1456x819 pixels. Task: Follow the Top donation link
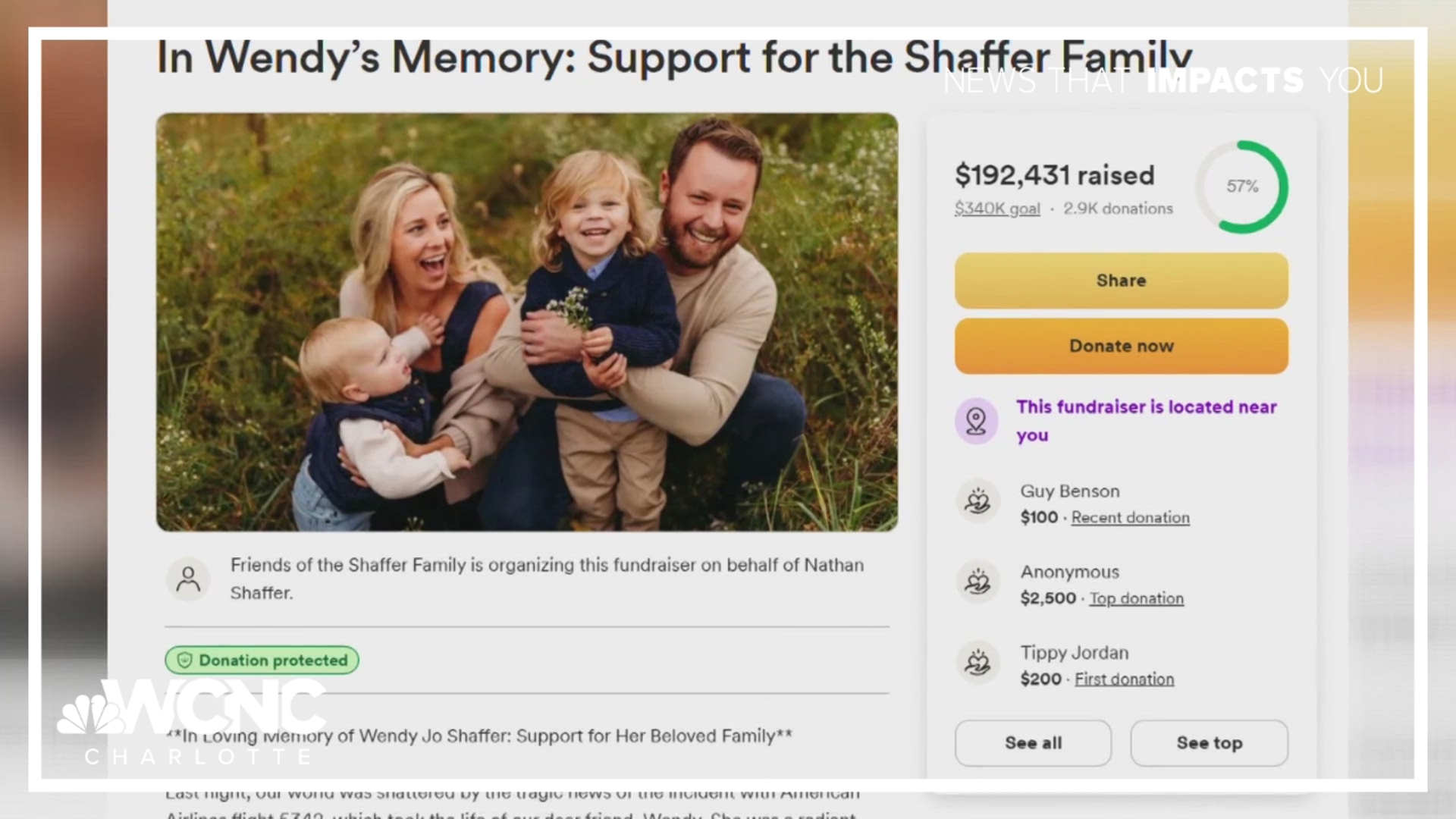tap(1136, 598)
